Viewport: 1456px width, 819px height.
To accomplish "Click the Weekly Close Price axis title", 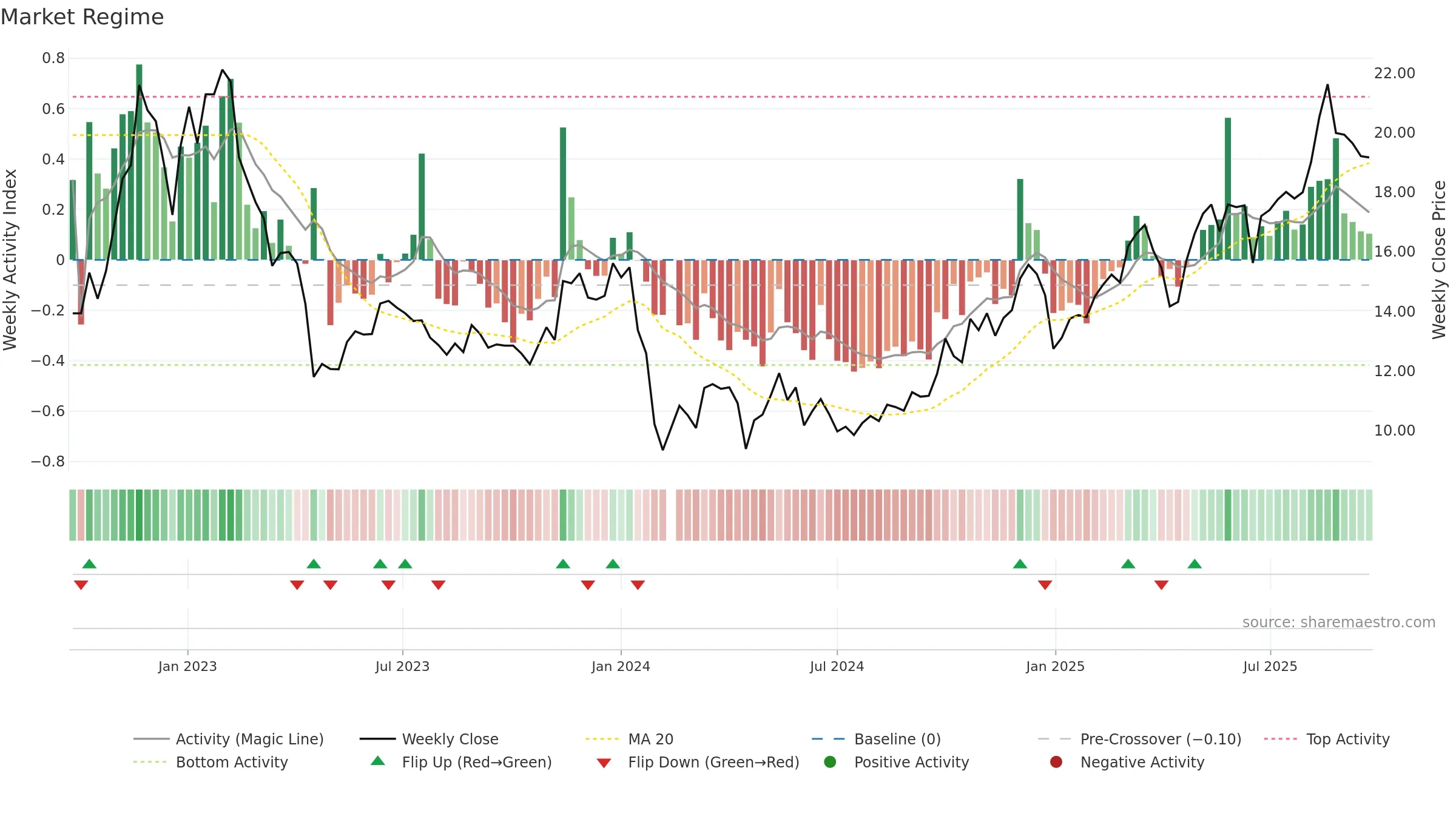I will (x=1439, y=260).
